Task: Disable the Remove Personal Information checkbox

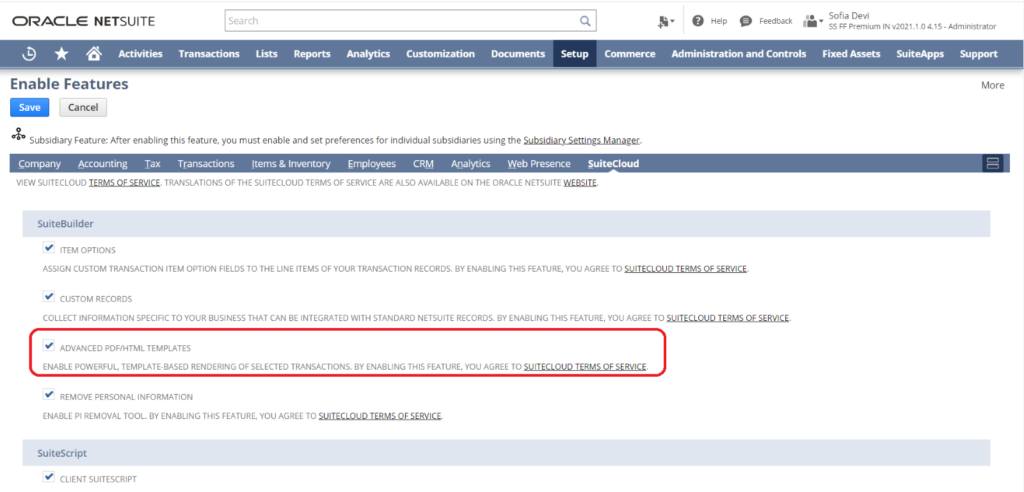Action: (49, 395)
